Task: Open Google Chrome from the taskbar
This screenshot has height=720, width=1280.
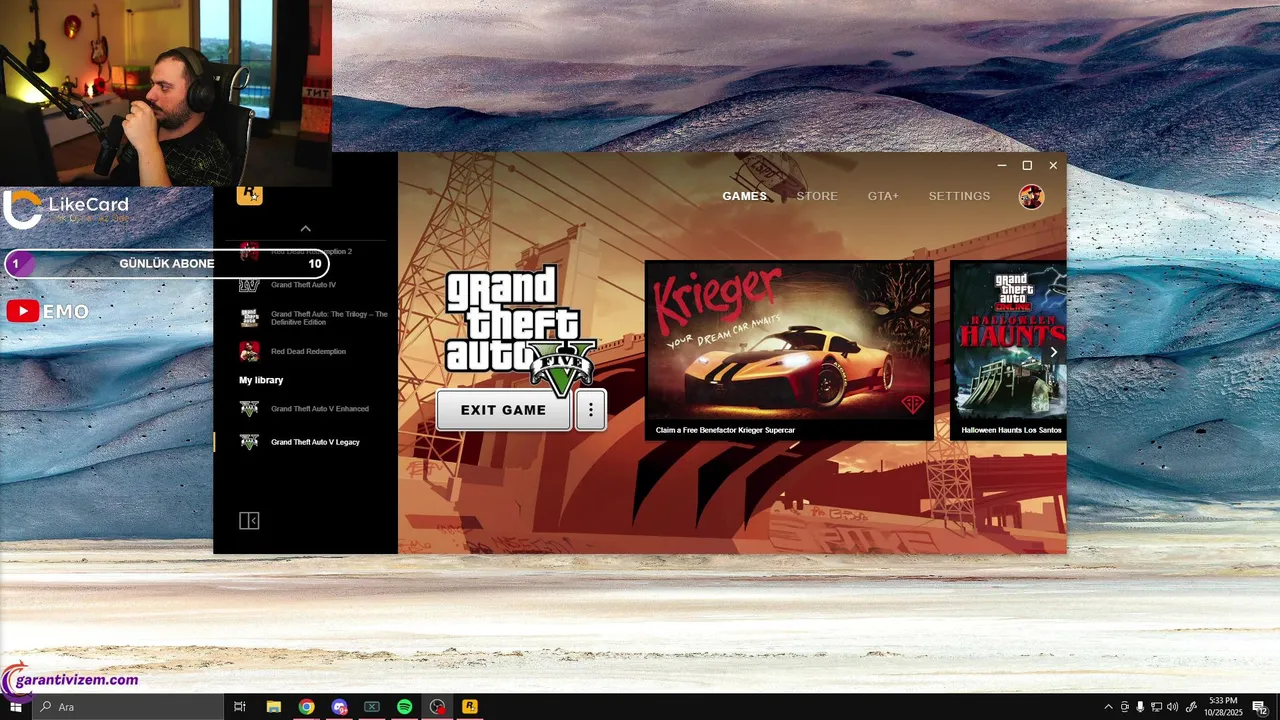Action: [x=306, y=707]
